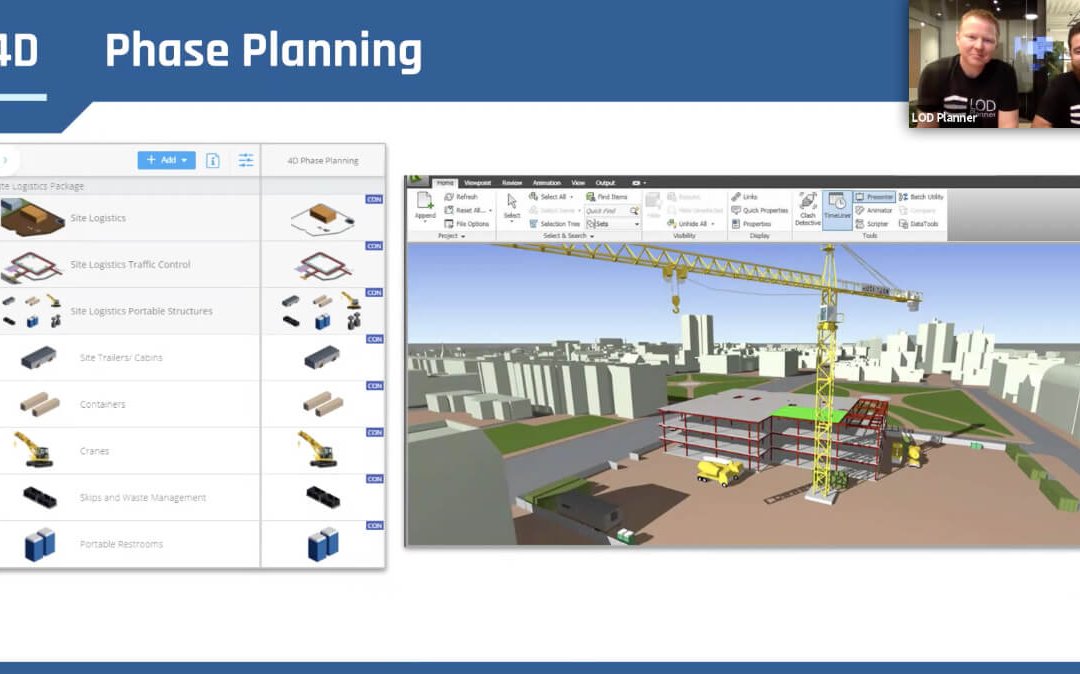Click the Append icon in the ribbon
The height and width of the screenshot is (674, 1080).
425,206
